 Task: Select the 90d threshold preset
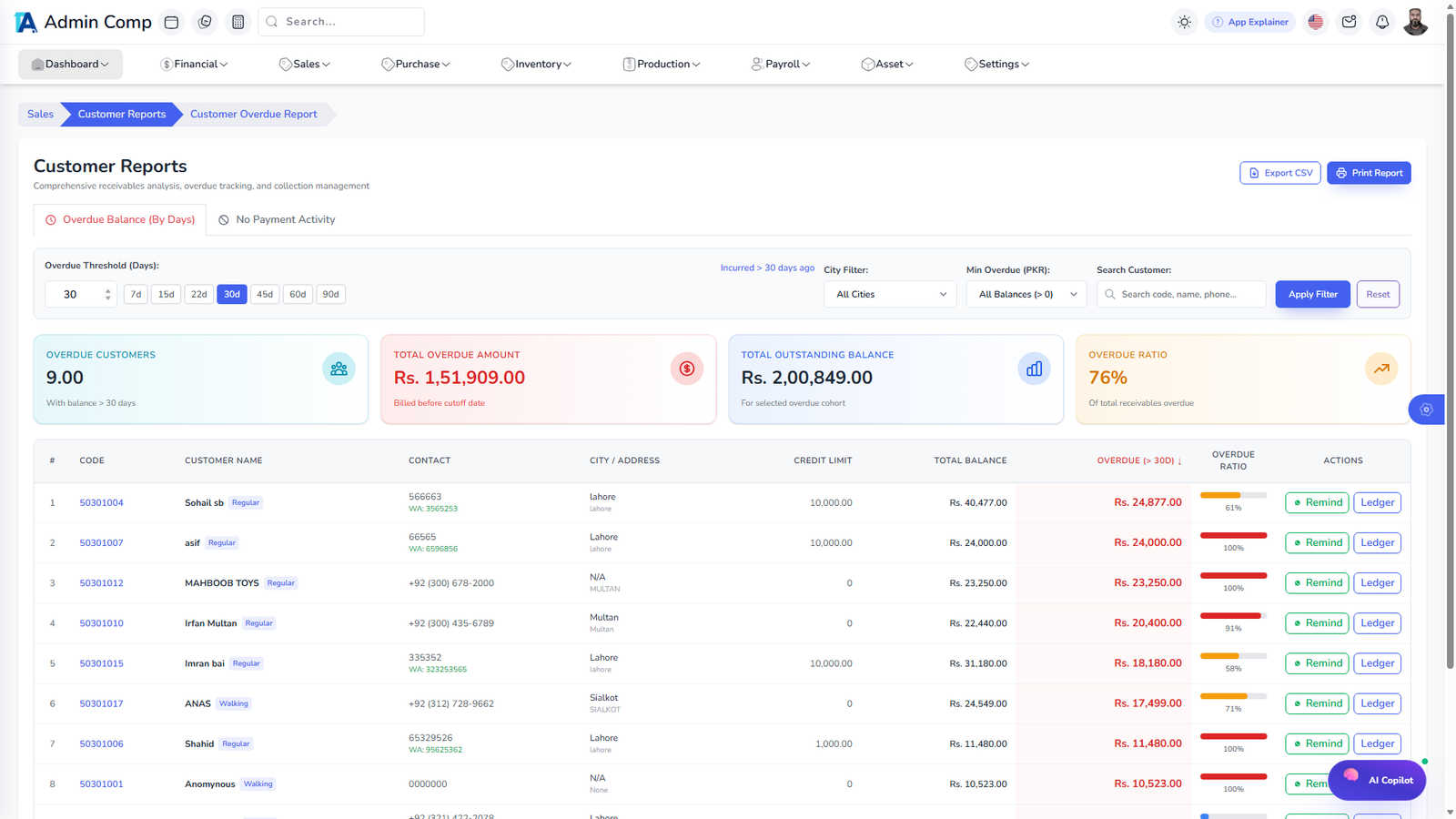click(330, 294)
